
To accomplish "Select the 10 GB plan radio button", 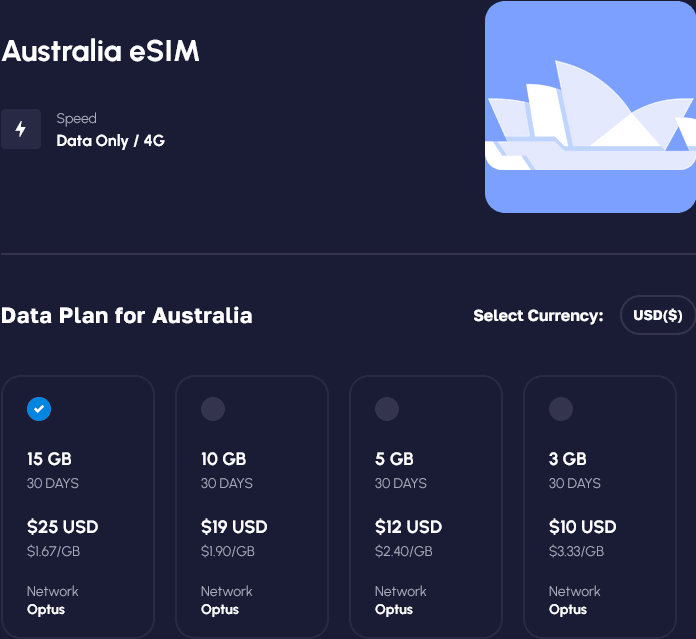I will [x=213, y=408].
